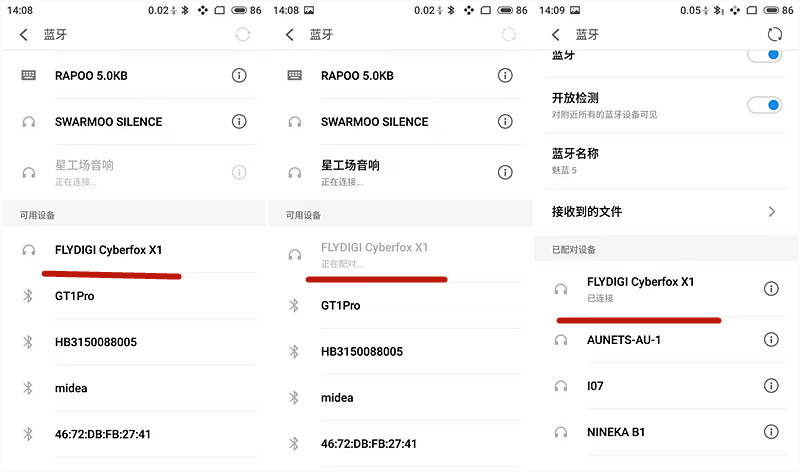Pair with FLYDIGI Cyberfox X1 in the leftmost available list
The width and height of the screenshot is (800, 472).
(134, 250)
